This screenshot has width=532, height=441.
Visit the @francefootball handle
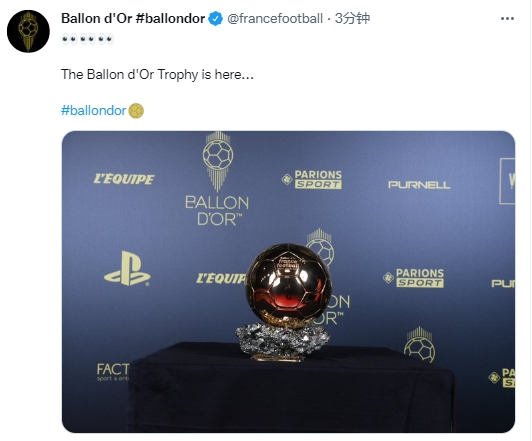coord(274,18)
